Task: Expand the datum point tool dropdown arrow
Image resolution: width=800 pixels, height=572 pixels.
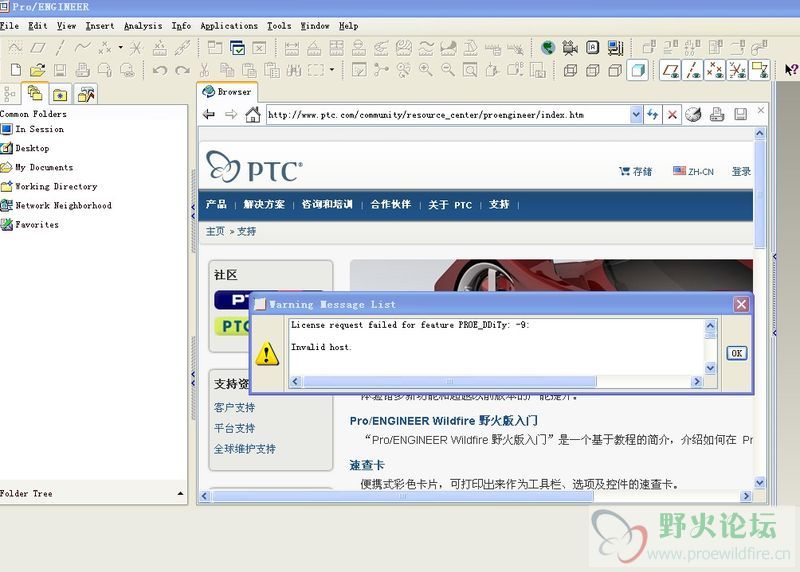Action: pyautogui.click(x=120, y=47)
